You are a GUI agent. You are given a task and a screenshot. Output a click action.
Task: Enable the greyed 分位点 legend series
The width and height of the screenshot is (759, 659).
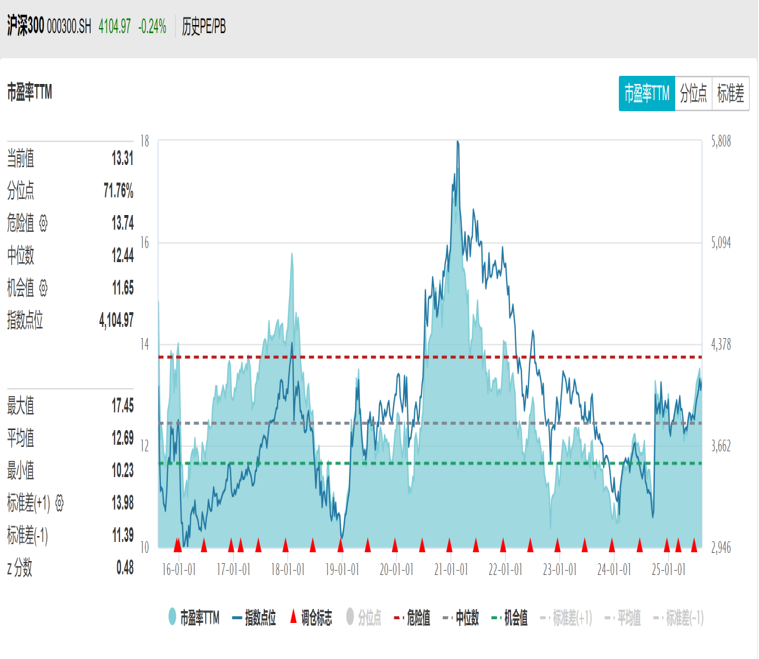(x=364, y=618)
